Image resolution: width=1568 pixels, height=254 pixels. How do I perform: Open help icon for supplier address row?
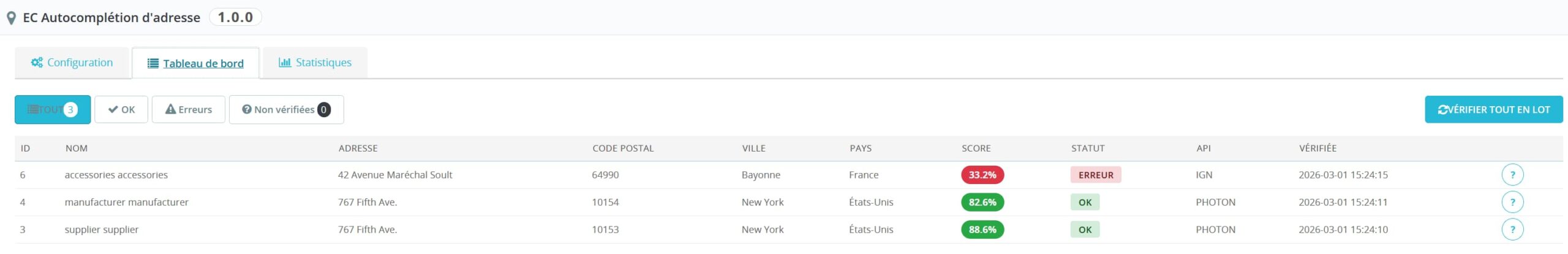tap(1512, 229)
